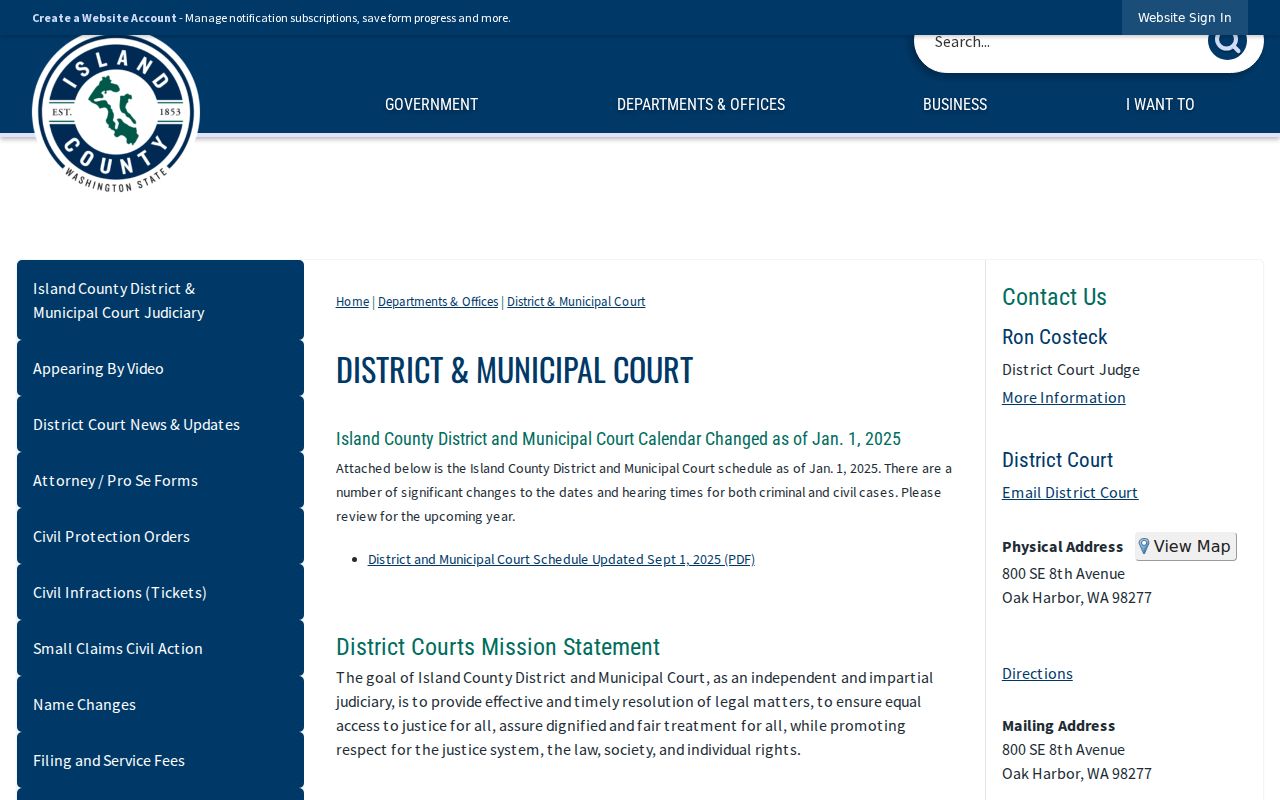Open the Business menu

pos(955,104)
